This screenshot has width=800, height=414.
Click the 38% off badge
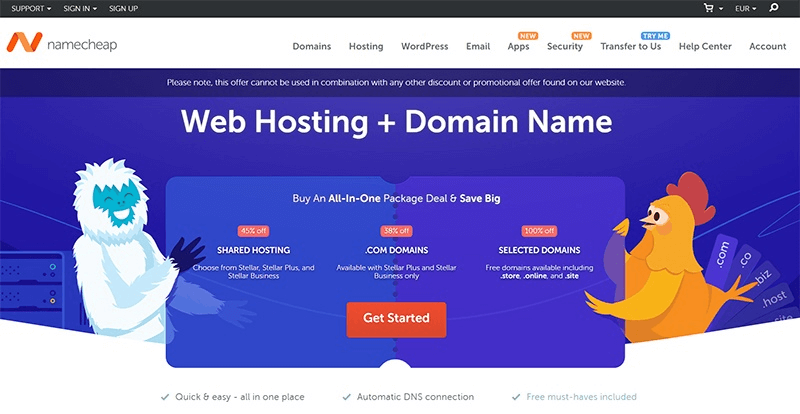click(x=396, y=231)
